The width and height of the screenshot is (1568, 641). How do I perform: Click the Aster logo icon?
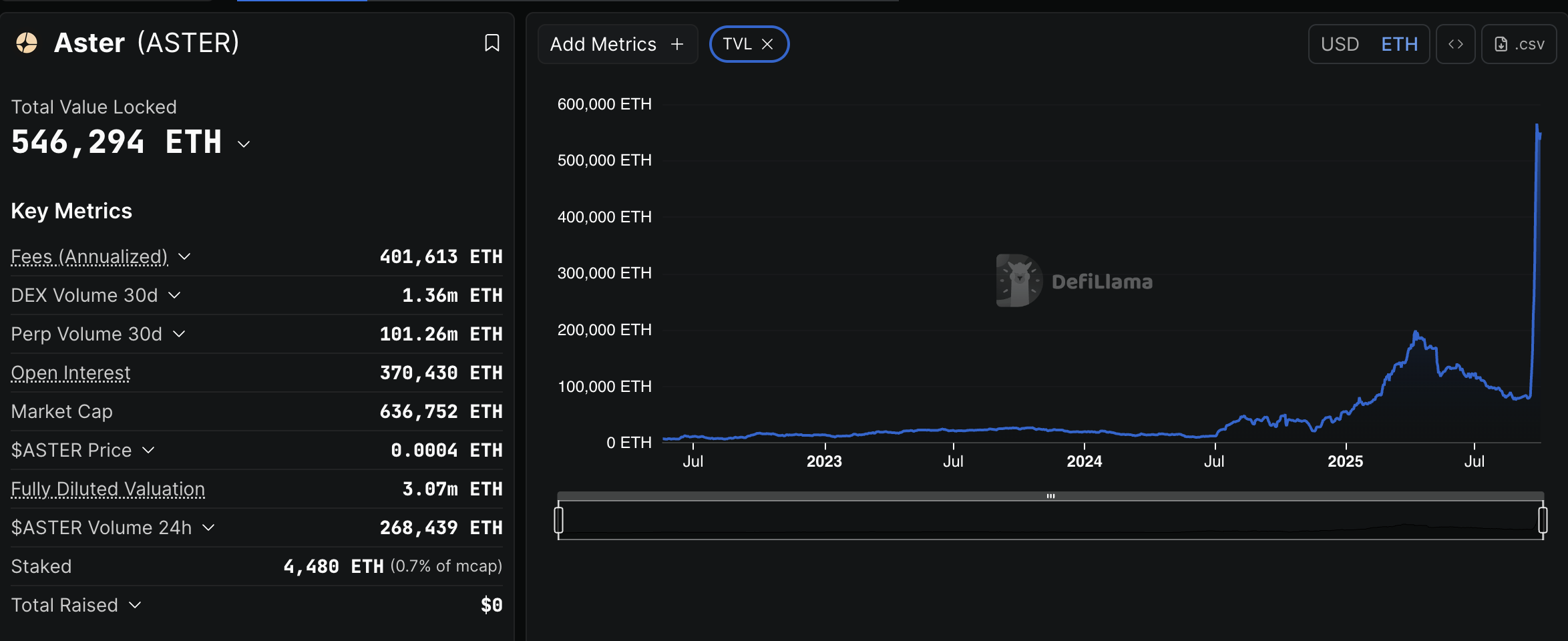pos(27,43)
